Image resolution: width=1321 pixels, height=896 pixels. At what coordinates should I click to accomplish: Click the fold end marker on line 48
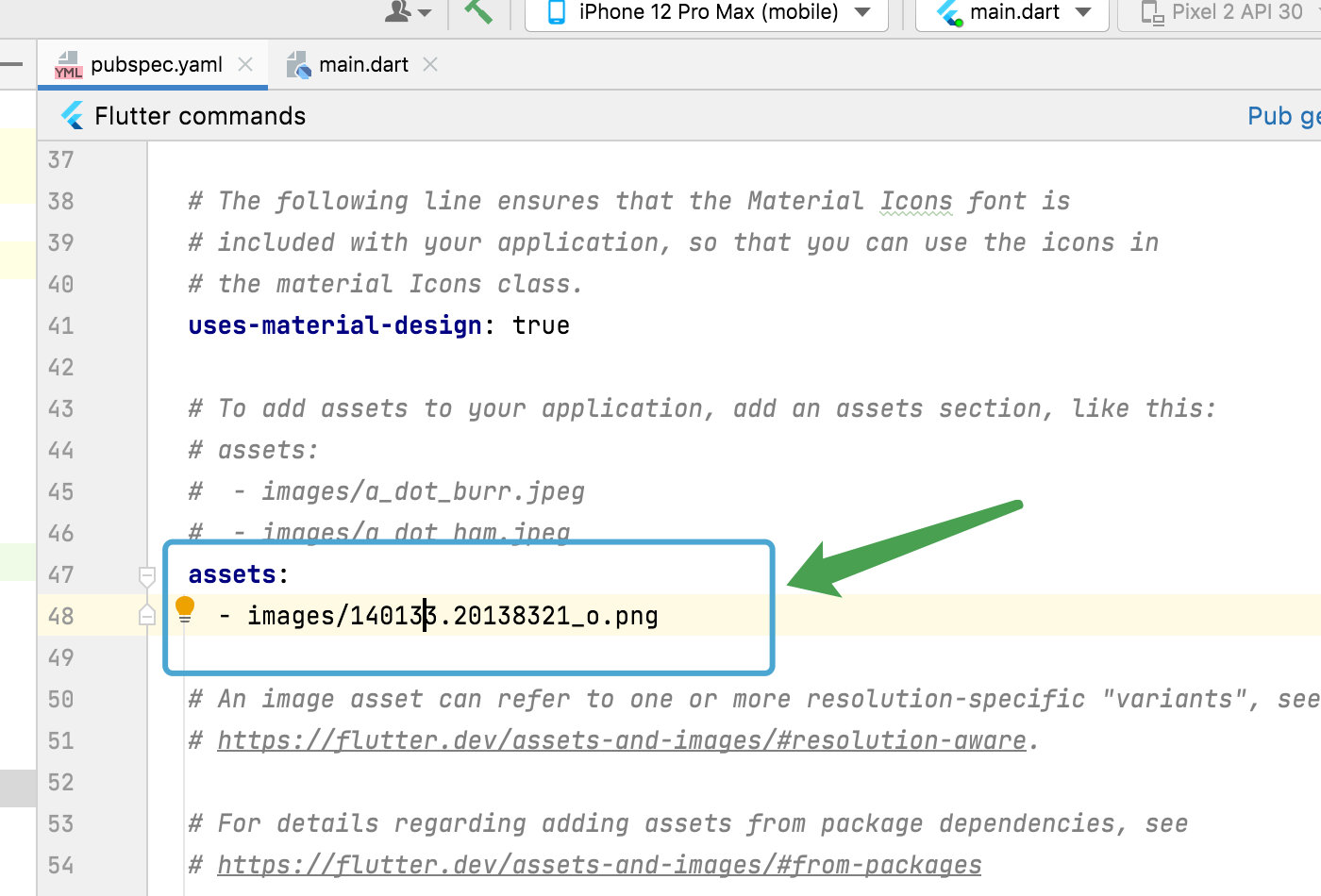pyautogui.click(x=147, y=616)
